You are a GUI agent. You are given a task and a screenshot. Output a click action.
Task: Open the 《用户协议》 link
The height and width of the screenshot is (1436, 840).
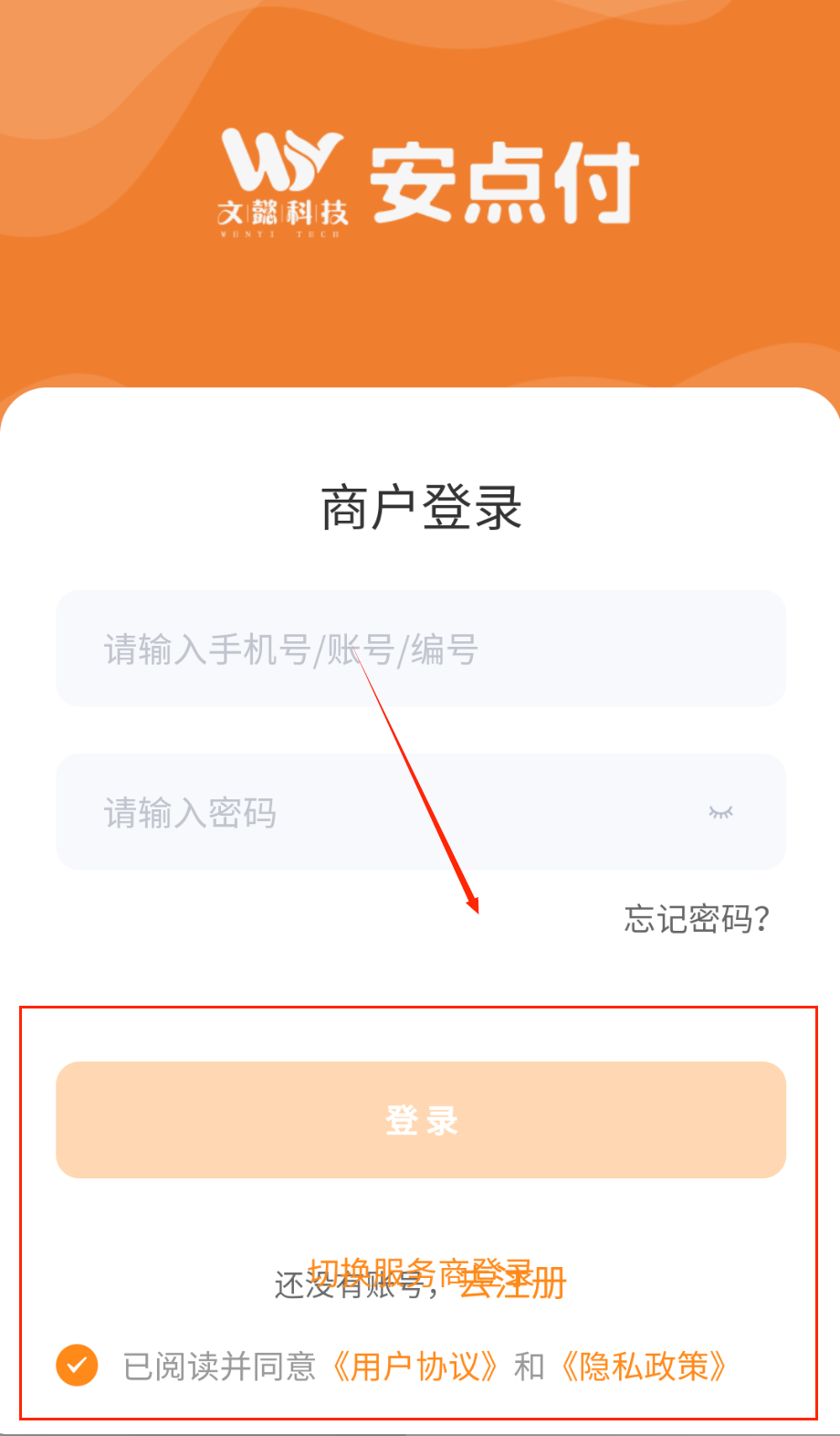[x=415, y=1367]
